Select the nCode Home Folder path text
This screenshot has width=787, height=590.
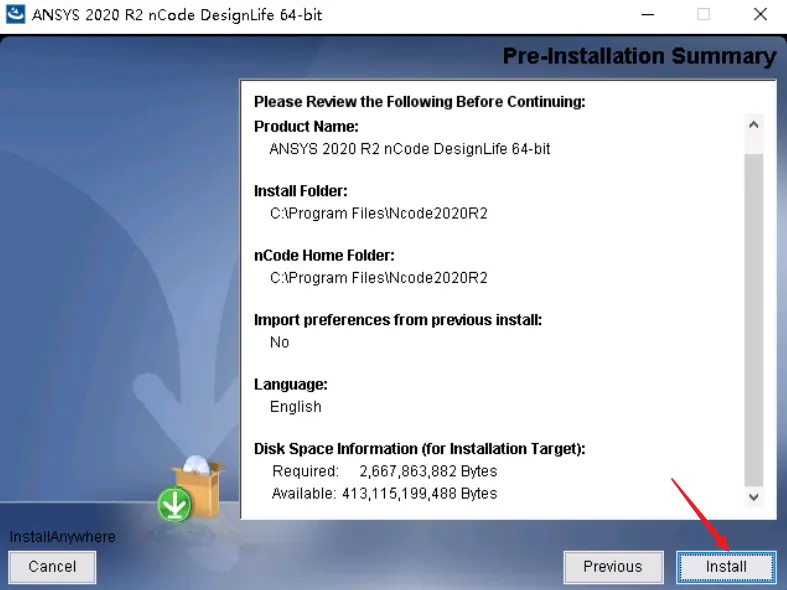click(x=378, y=278)
